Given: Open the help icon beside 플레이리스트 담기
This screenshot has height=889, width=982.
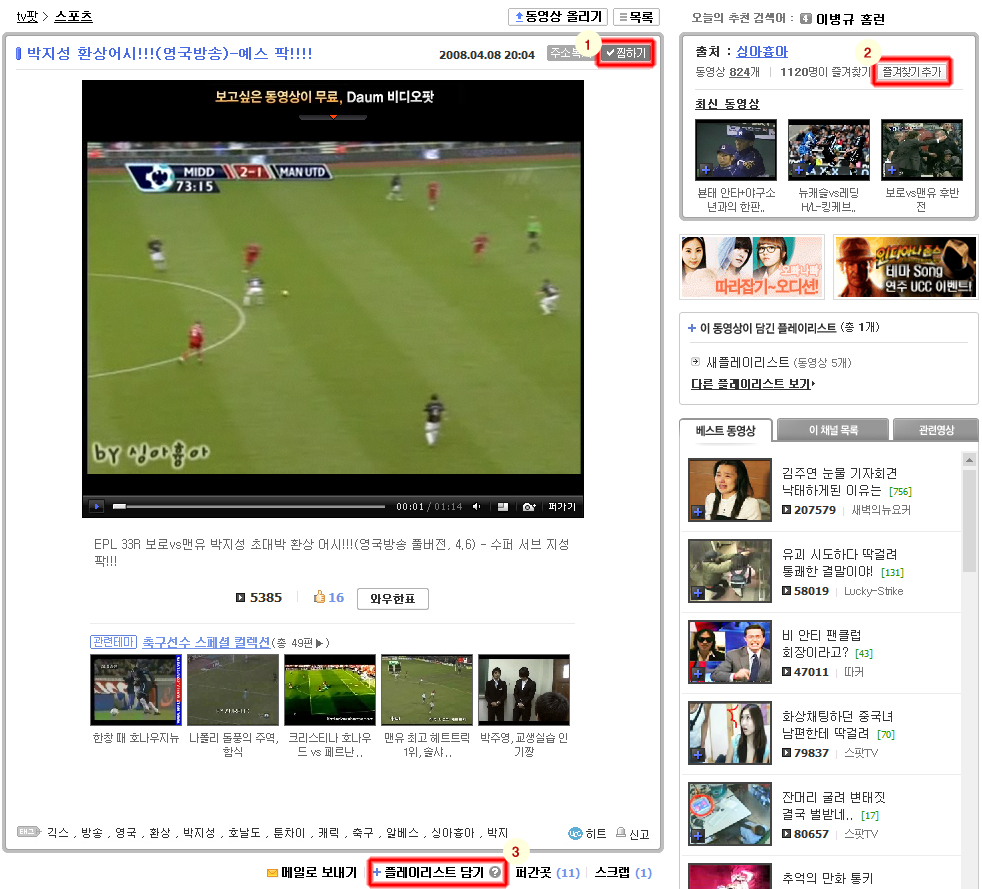Looking at the screenshot, I should [495, 872].
